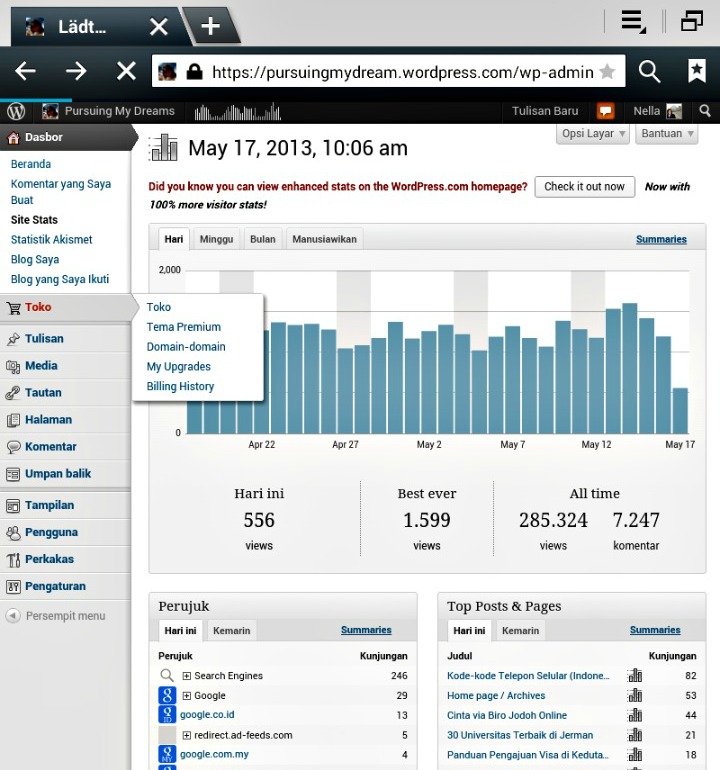
Task: Click Tulisan Baru in admin bar
Action: coord(545,111)
